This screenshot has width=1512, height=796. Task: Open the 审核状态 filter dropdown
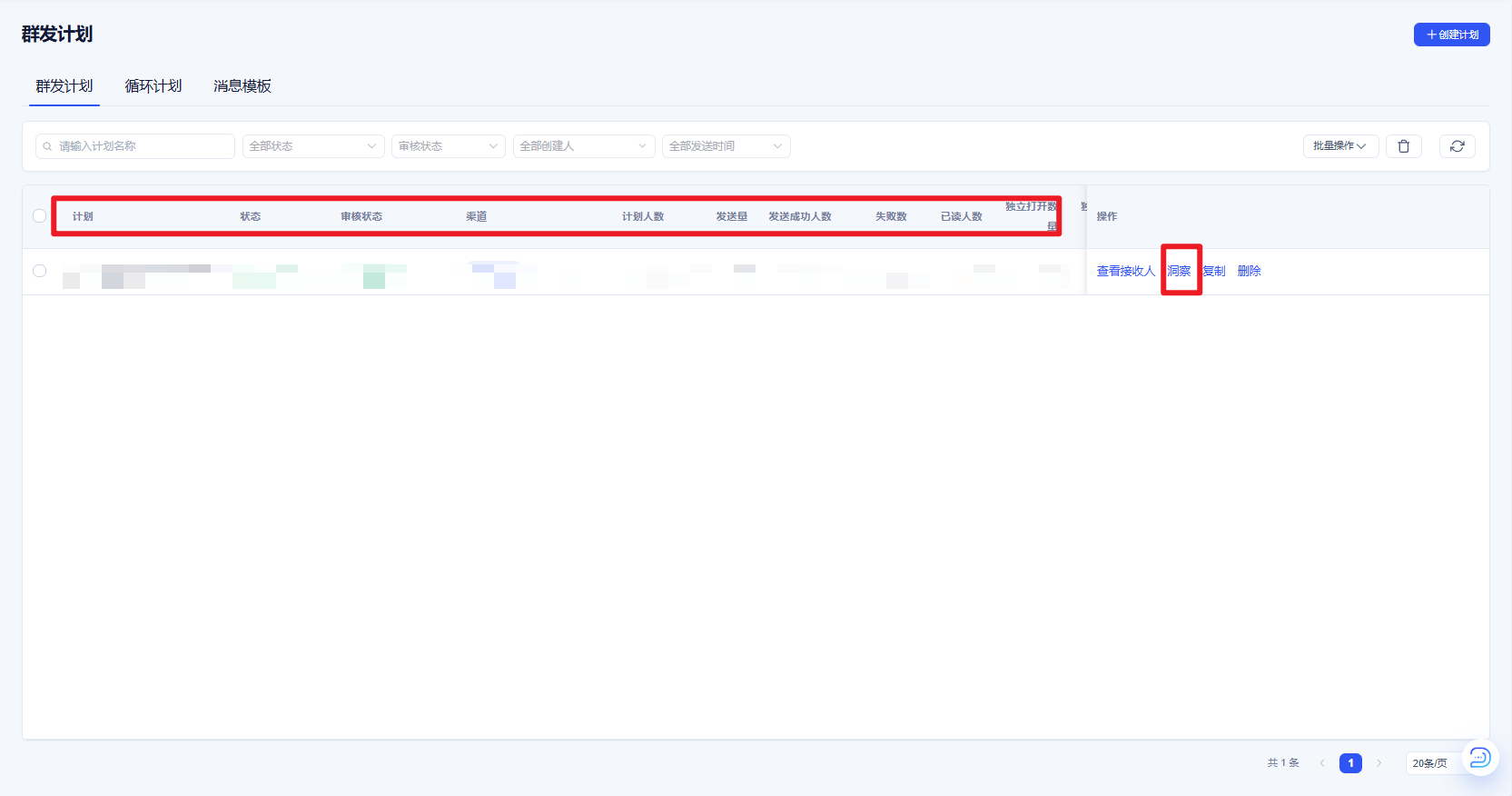tap(448, 146)
